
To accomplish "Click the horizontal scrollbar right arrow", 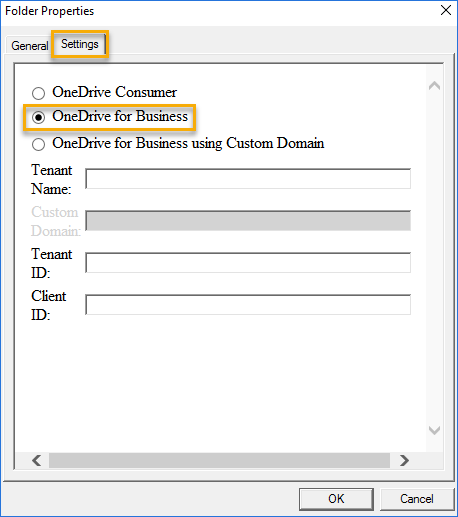I will (404, 460).
